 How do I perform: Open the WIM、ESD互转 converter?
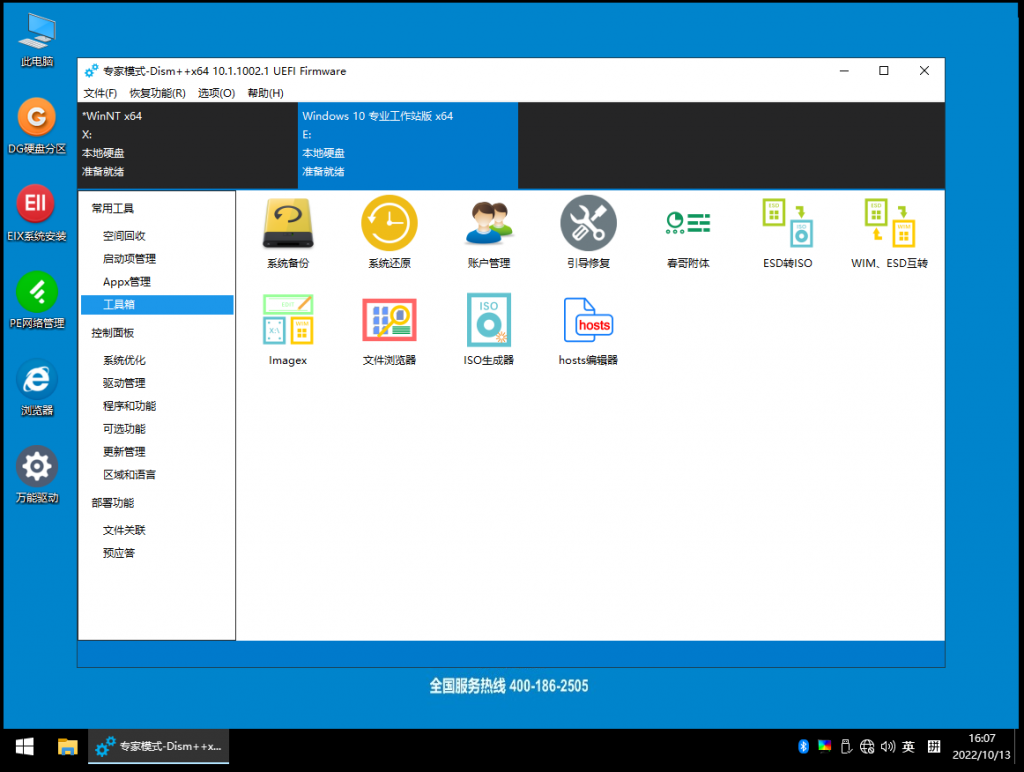[x=889, y=233]
